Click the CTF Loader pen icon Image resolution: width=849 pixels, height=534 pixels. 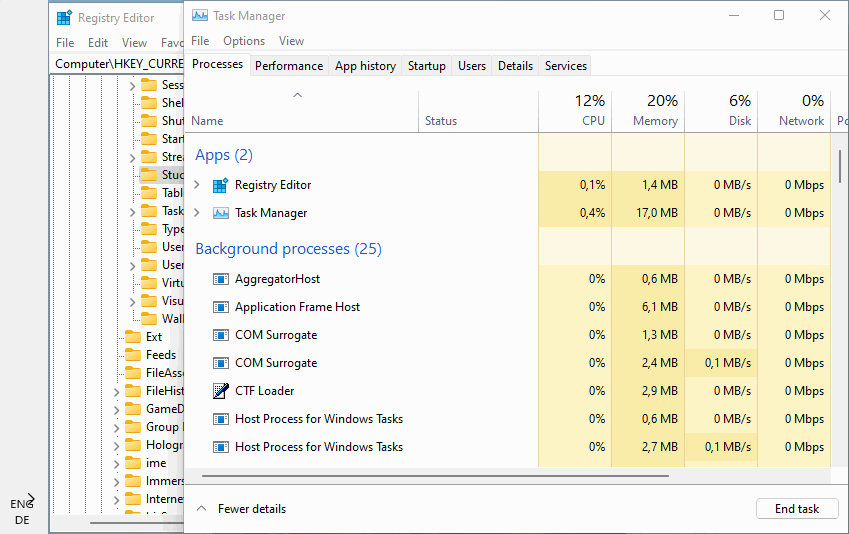220,390
